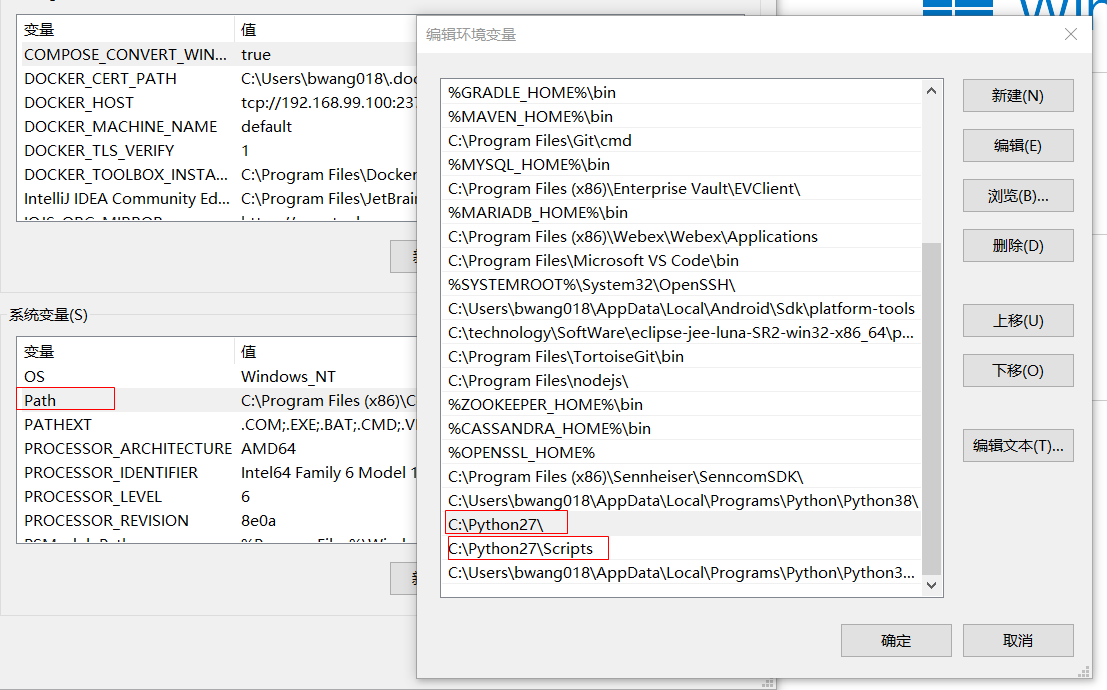
Task: Confirm changes with the 确定 button
Action: (896, 640)
